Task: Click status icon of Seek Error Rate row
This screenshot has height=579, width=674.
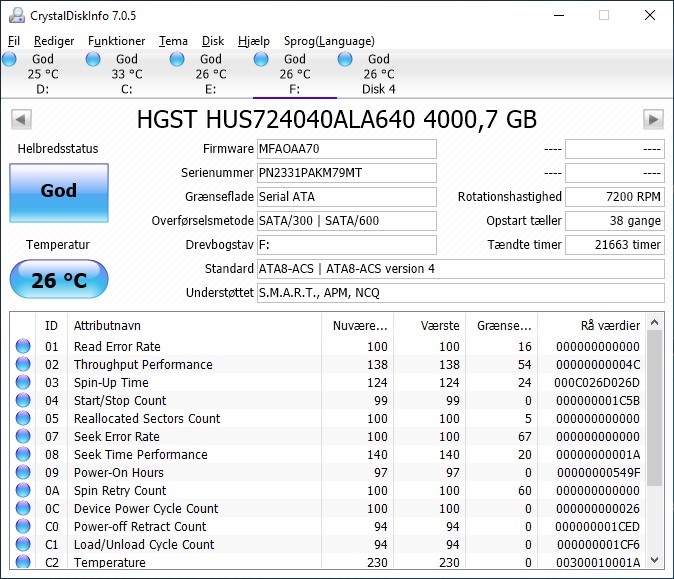Action: [23, 436]
